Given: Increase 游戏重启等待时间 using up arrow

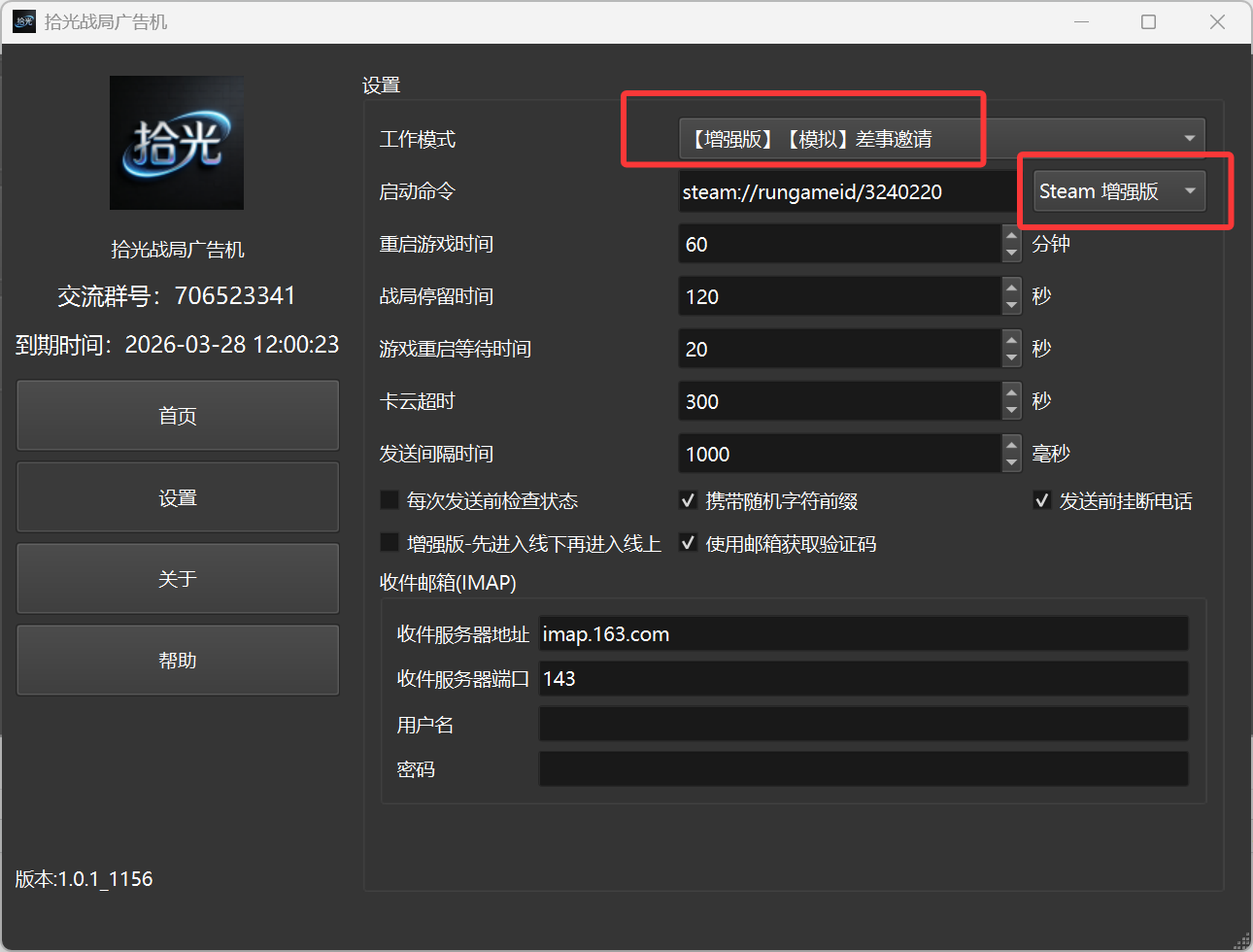Looking at the screenshot, I should (1011, 341).
